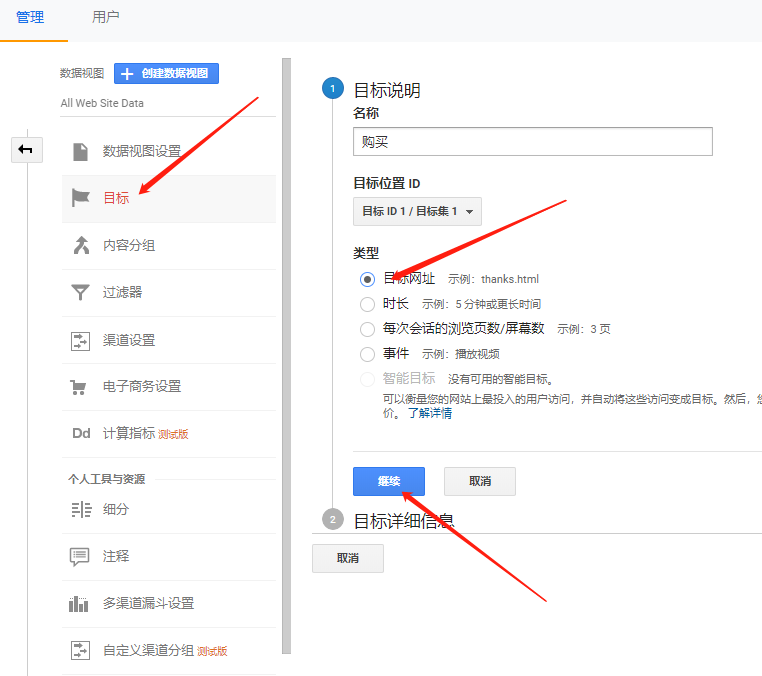Click the bottom 取消 button below step 2
Viewport: 762px width, 676px height.
coord(347,558)
